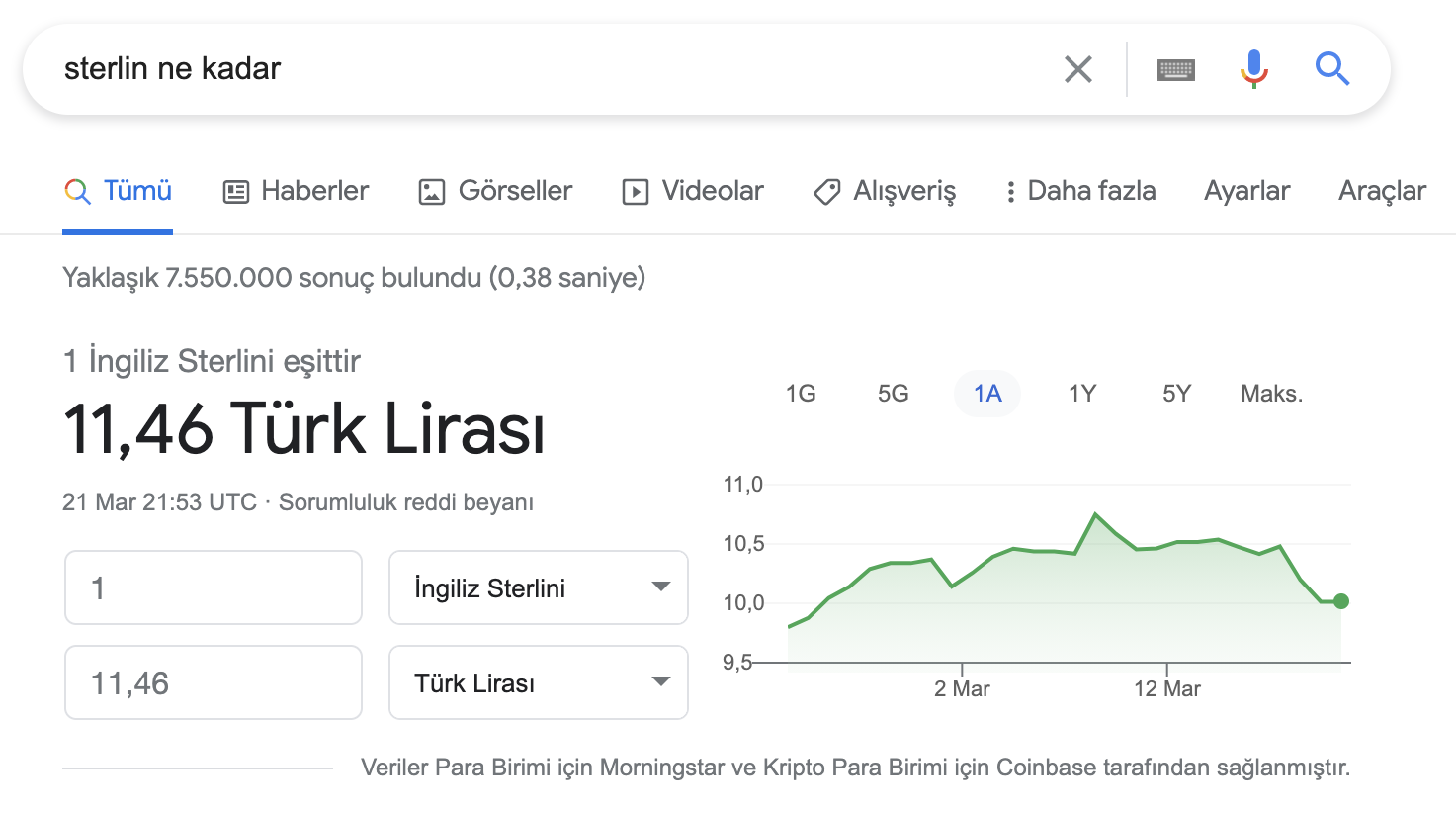Open the on-screen keyboard icon
The image size is (1456, 813).
pyautogui.click(x=1175, y=69)
